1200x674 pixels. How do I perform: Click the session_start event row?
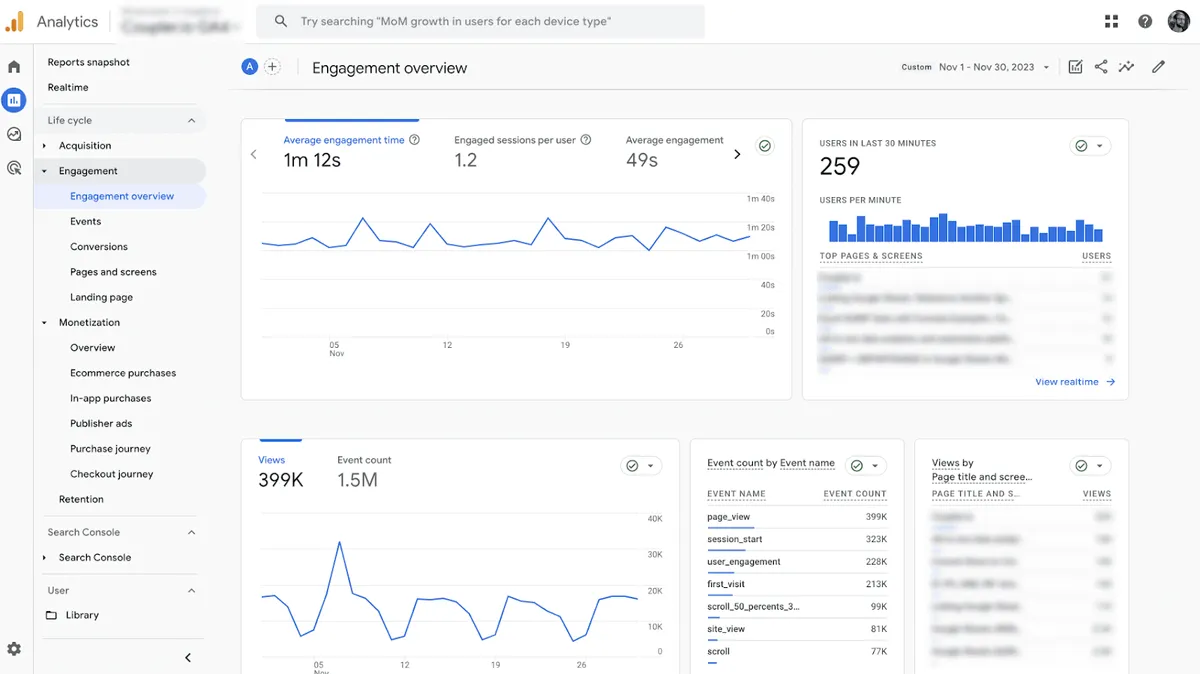click(x=797, y=540)
